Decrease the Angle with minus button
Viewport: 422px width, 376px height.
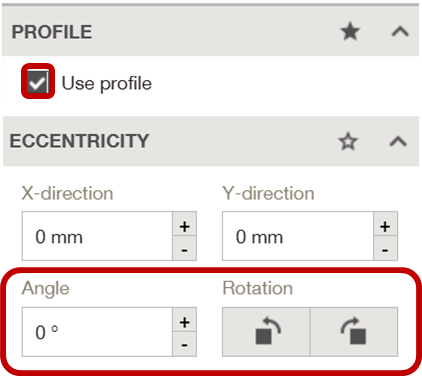(185, 344)
